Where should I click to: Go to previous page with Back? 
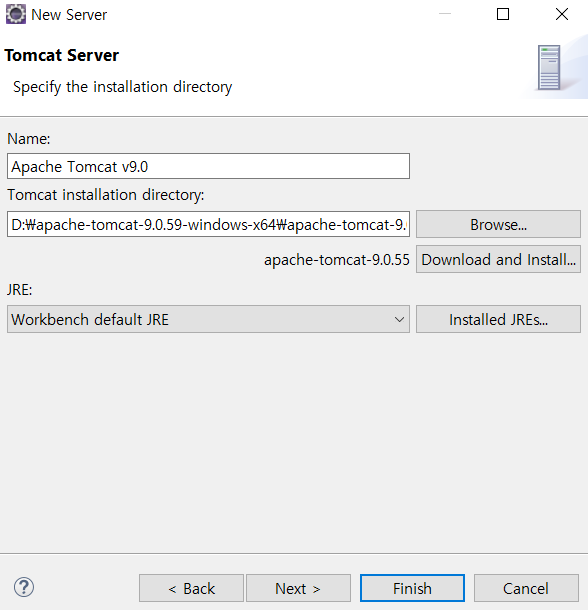click(x=191, y=588)
